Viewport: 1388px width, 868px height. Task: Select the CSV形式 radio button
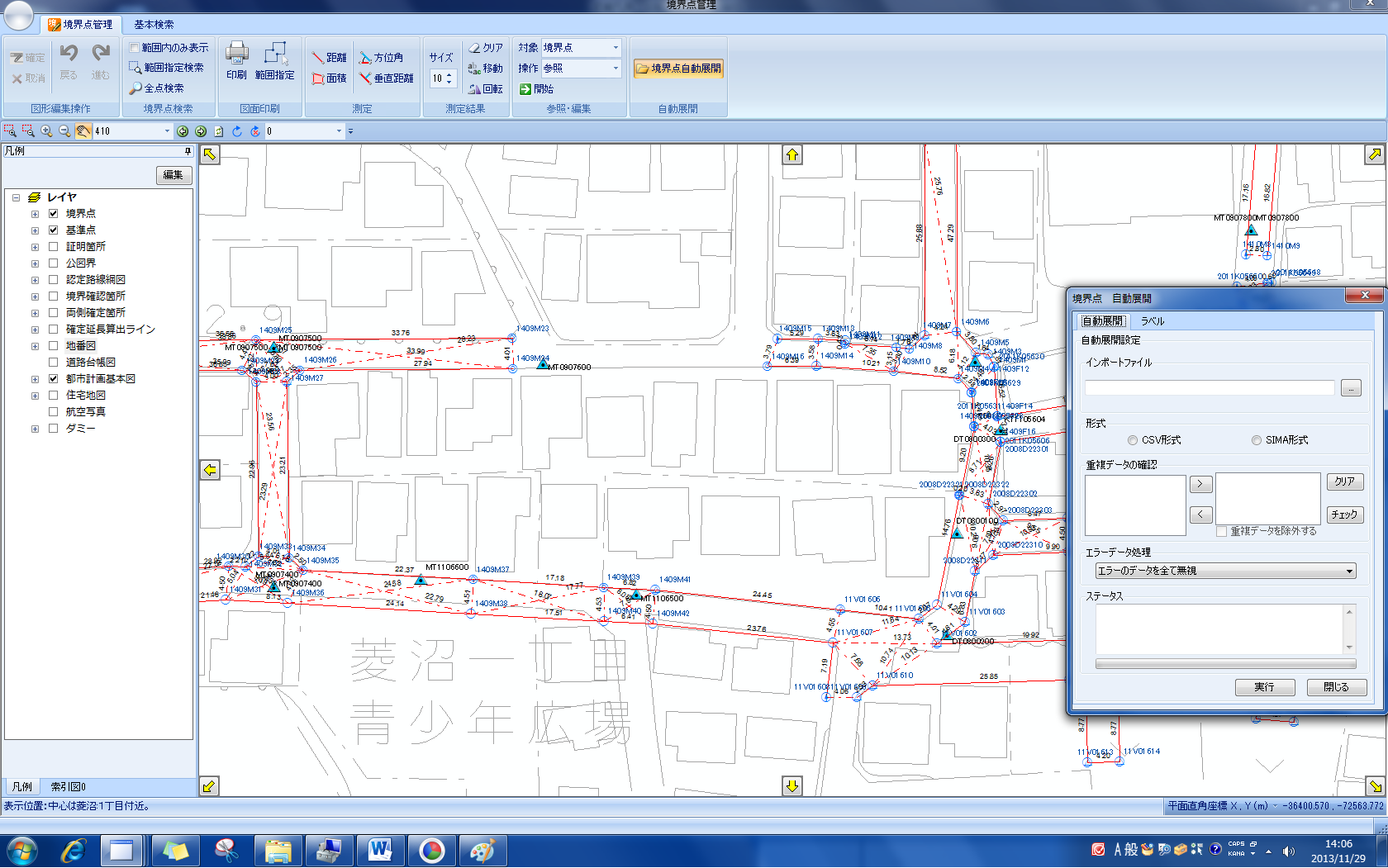1133,440
